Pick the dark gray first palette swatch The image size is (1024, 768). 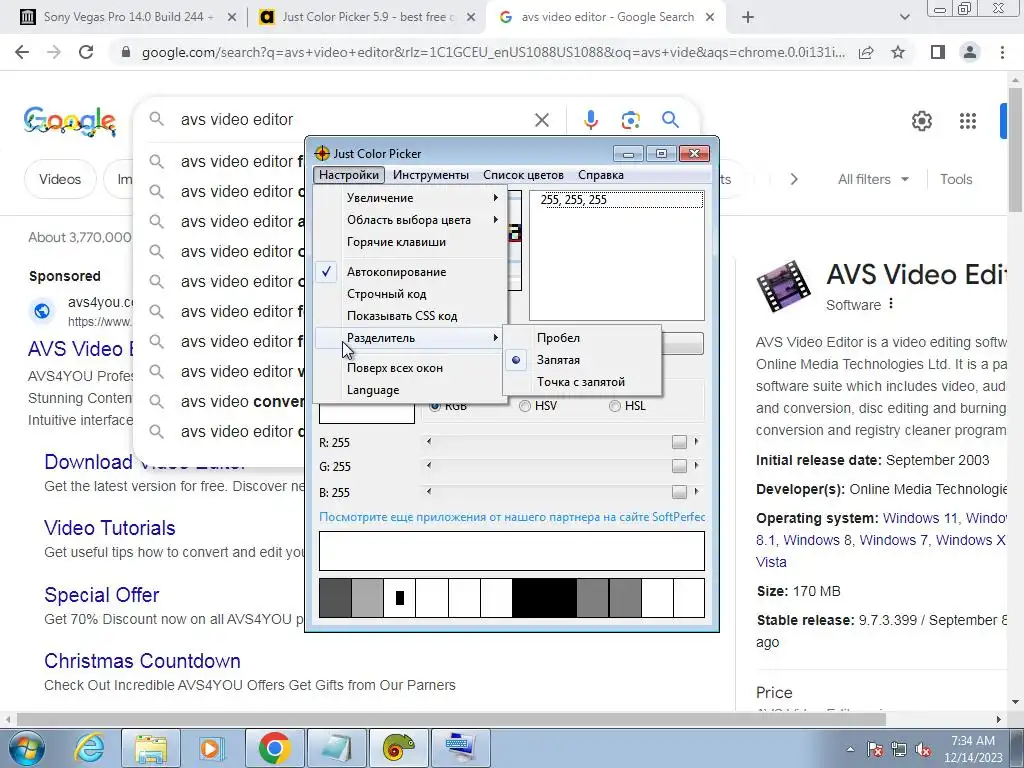(335, 598)
